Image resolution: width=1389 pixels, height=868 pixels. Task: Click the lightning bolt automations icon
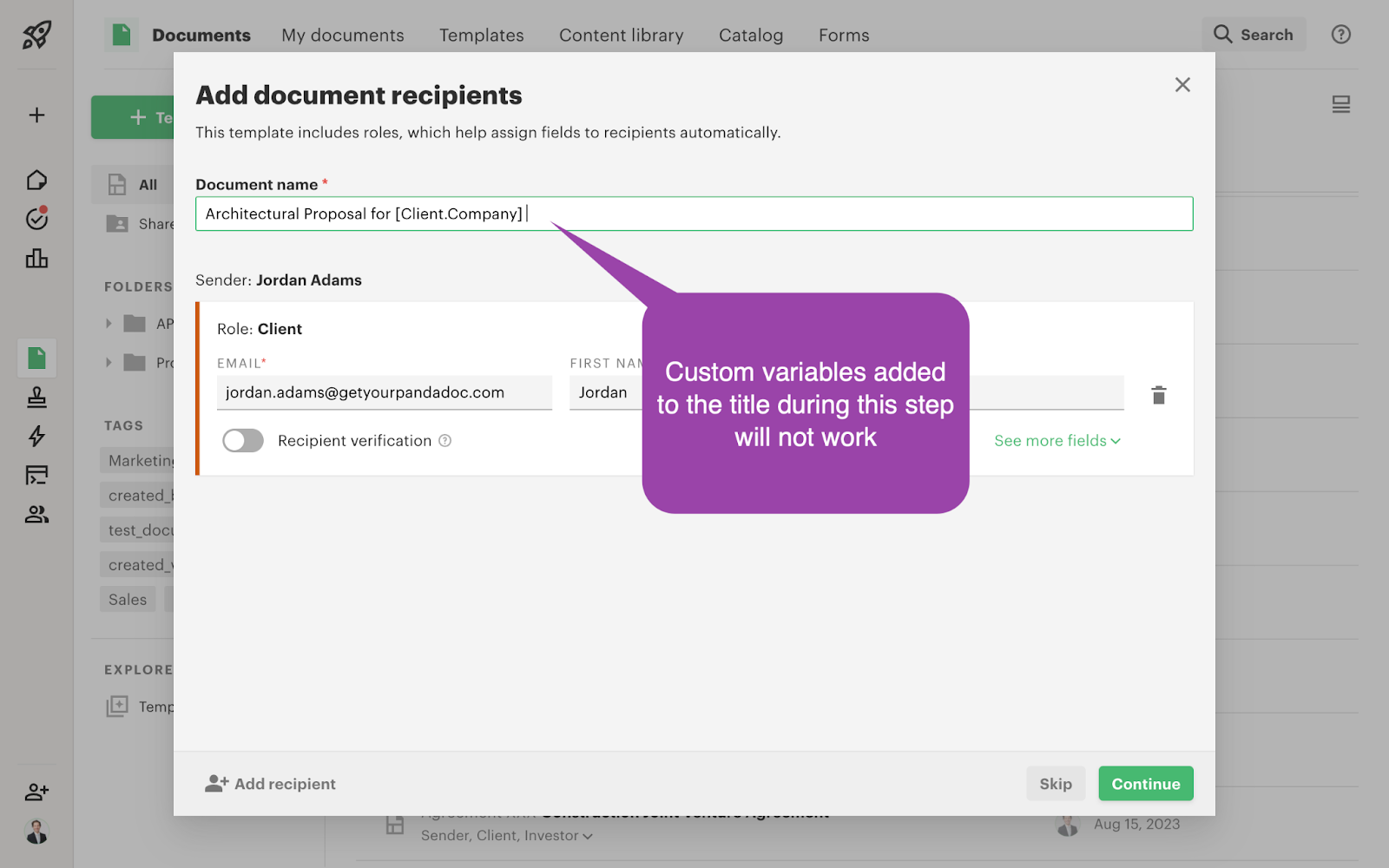click(x=36, y=436)
